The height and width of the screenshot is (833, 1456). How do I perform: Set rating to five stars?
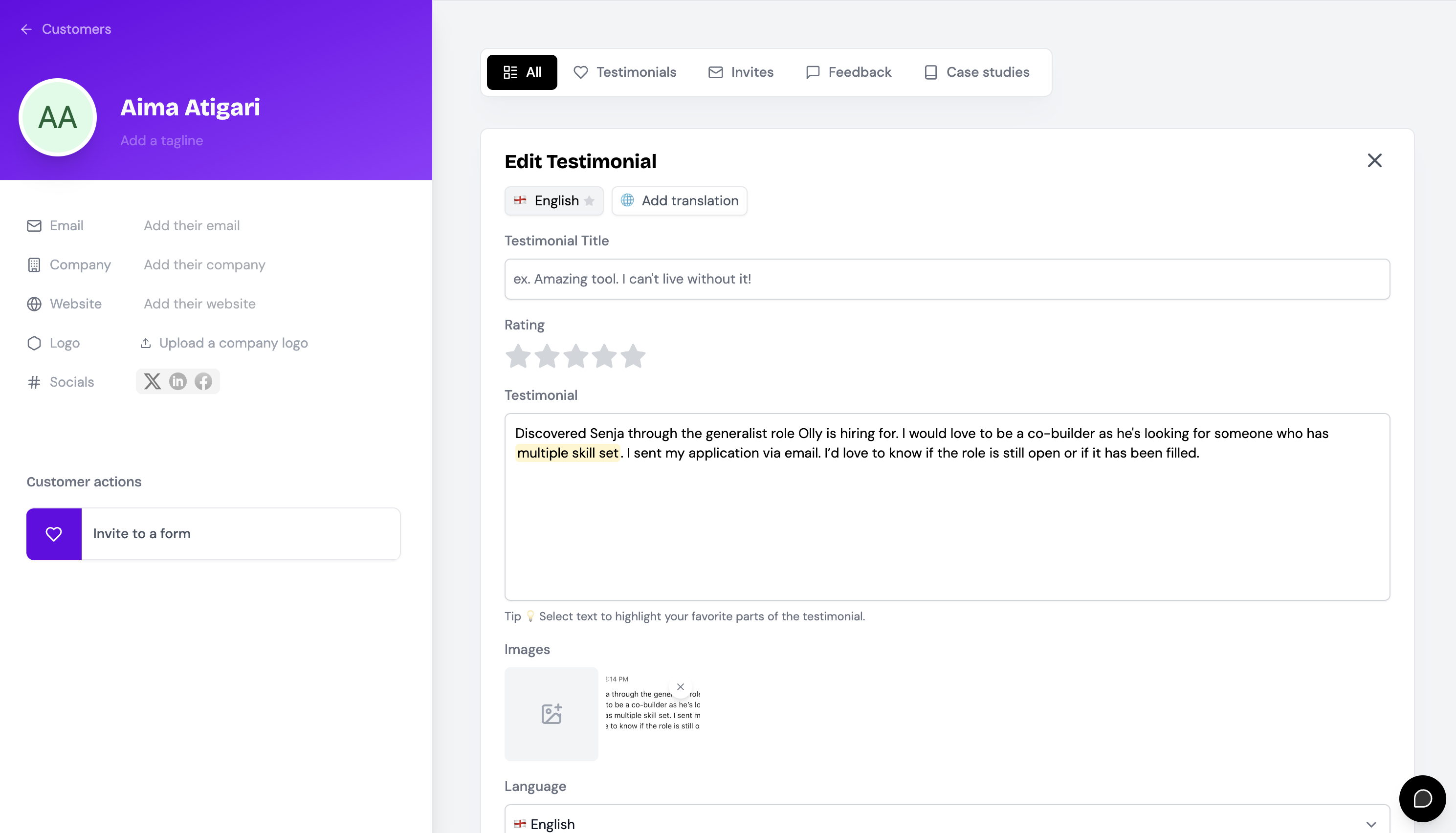point(633,356)
